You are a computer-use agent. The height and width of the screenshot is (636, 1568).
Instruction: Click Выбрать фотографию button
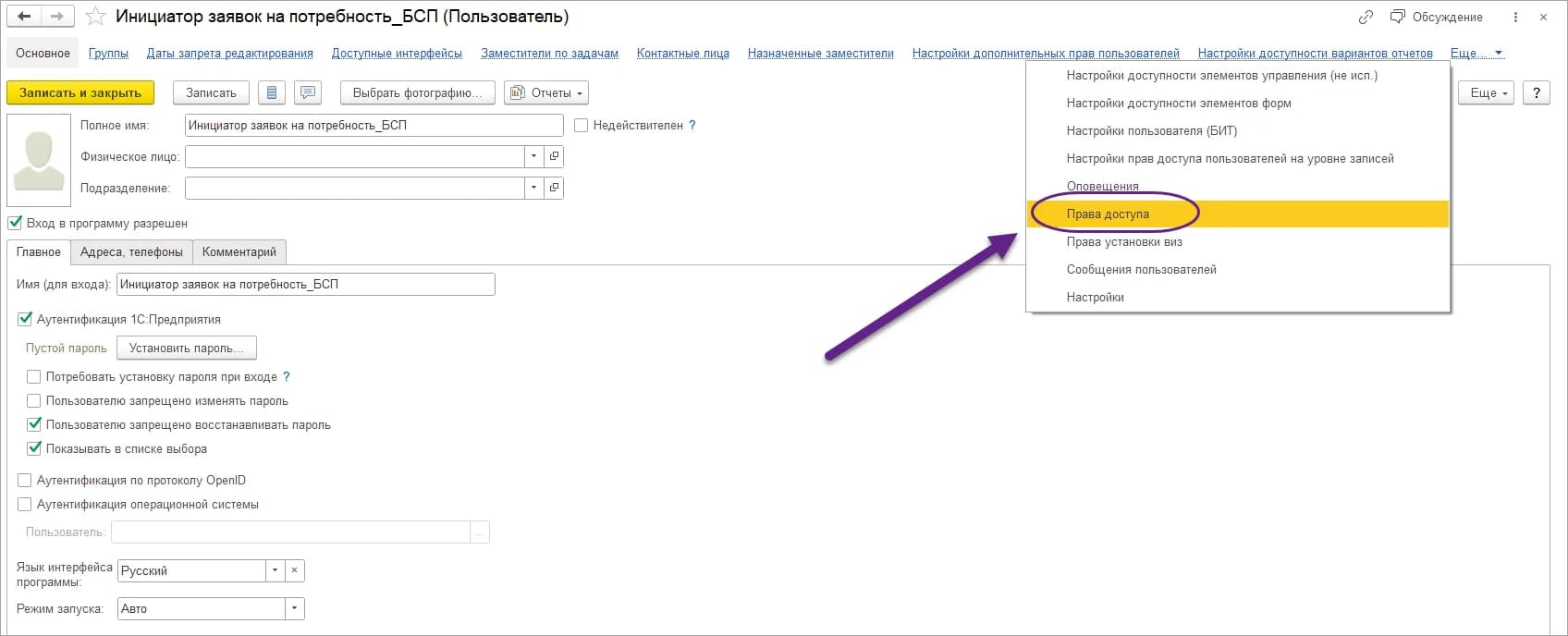click(418, 92)
